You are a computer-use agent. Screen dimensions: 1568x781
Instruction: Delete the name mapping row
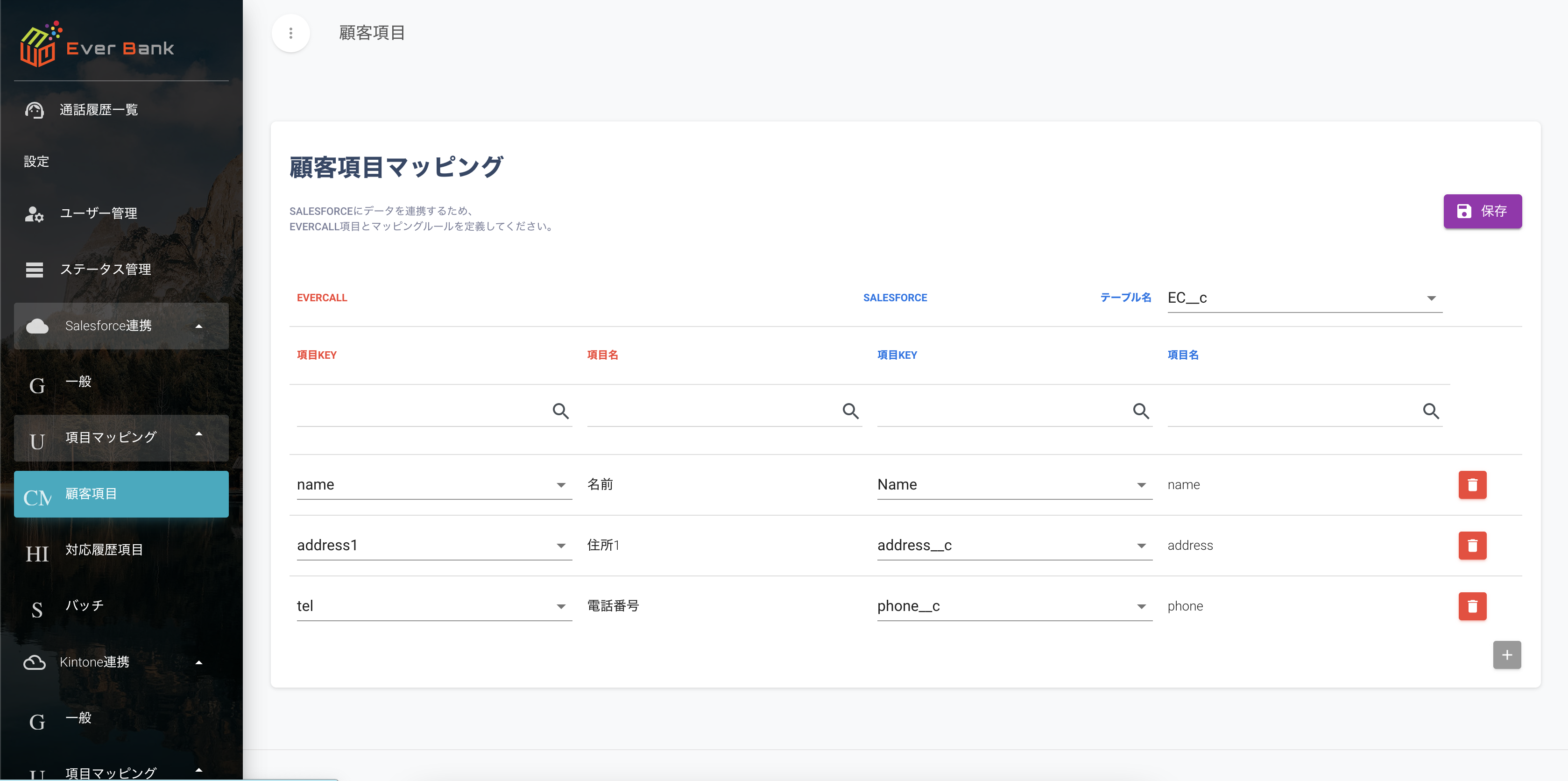coord(1472,484)
